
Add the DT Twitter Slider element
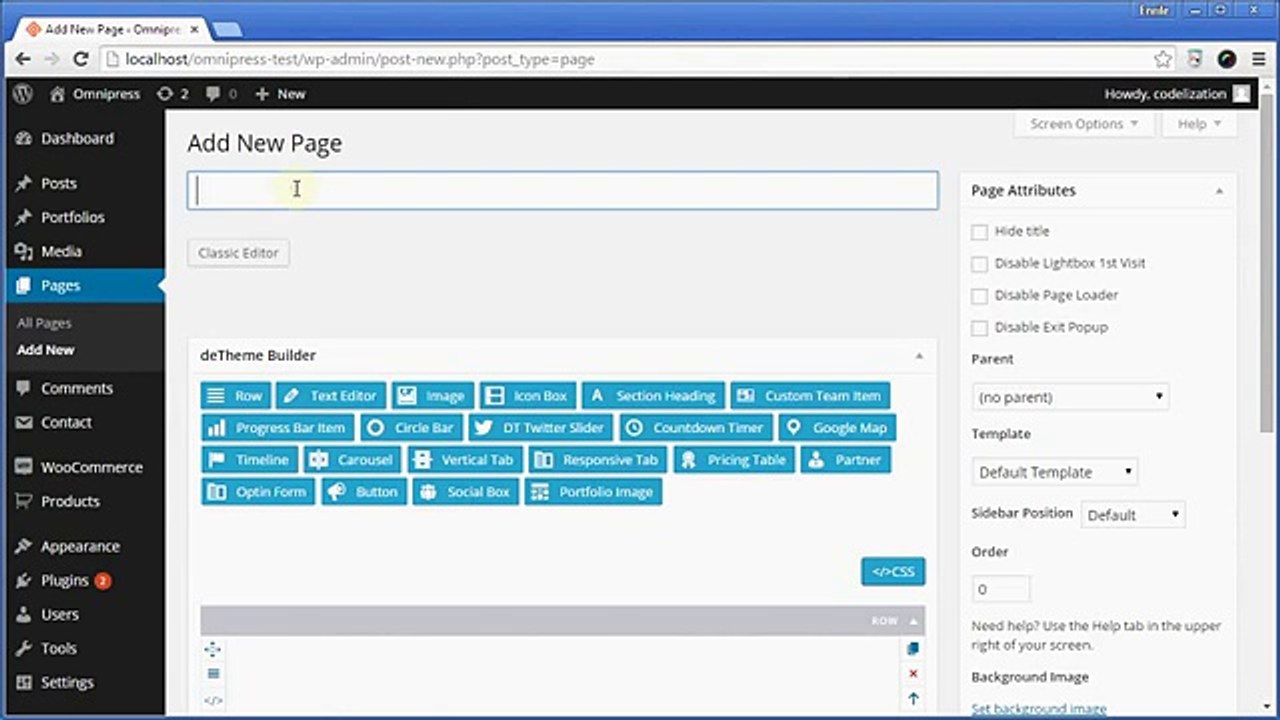click(541, 428)
